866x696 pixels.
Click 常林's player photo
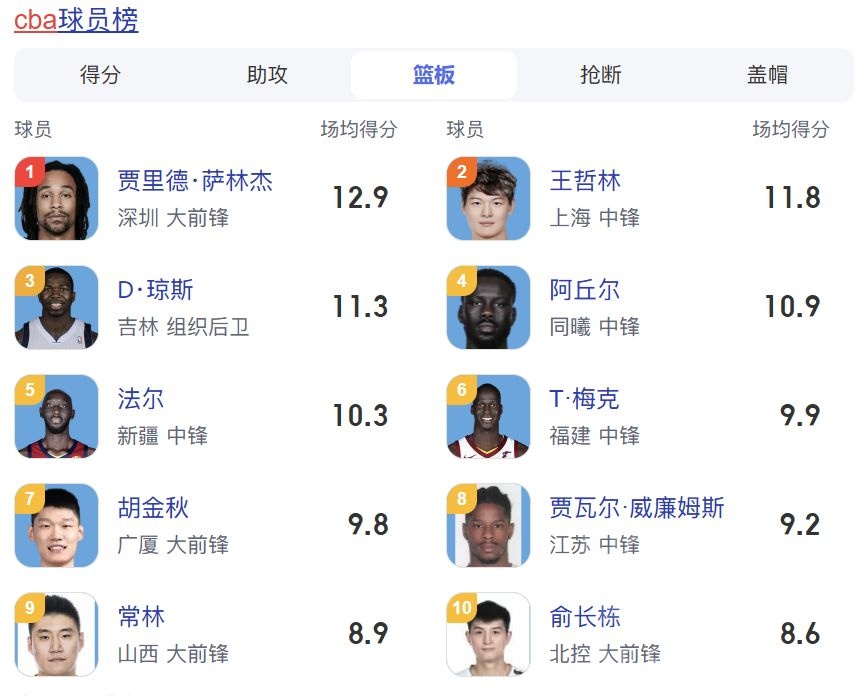click(x=57, y=634)
